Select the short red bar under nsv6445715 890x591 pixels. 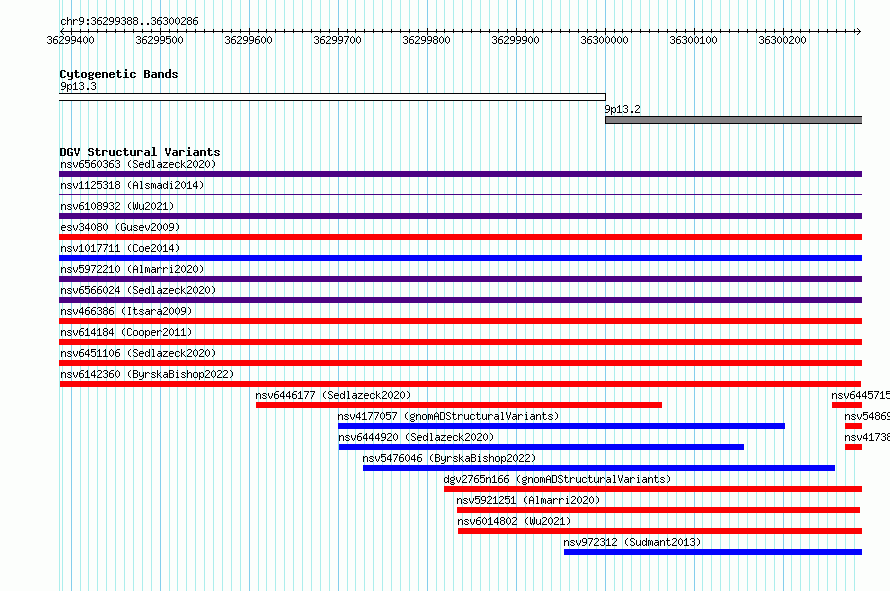tap(847, 405)
